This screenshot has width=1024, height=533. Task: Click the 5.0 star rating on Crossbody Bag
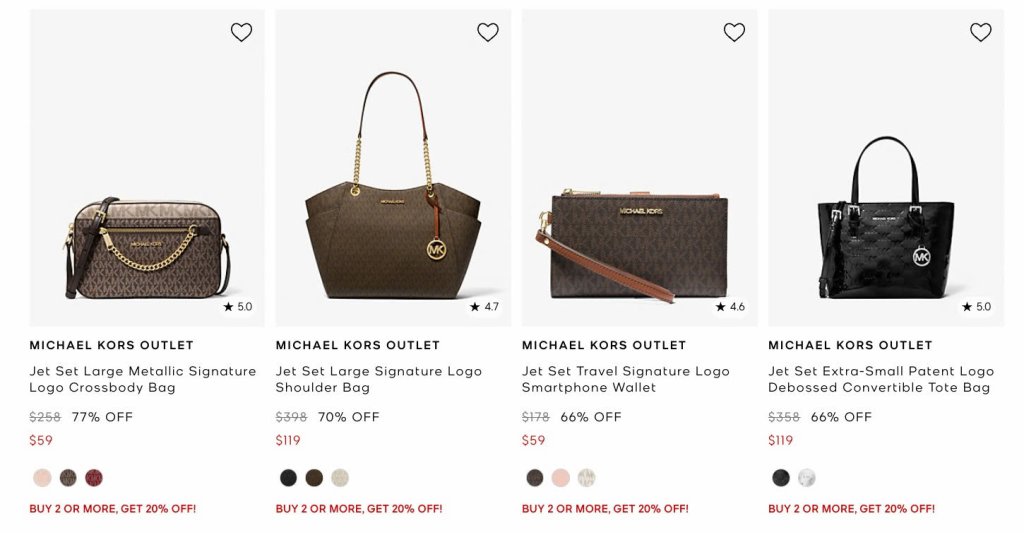tap(238, 307)
